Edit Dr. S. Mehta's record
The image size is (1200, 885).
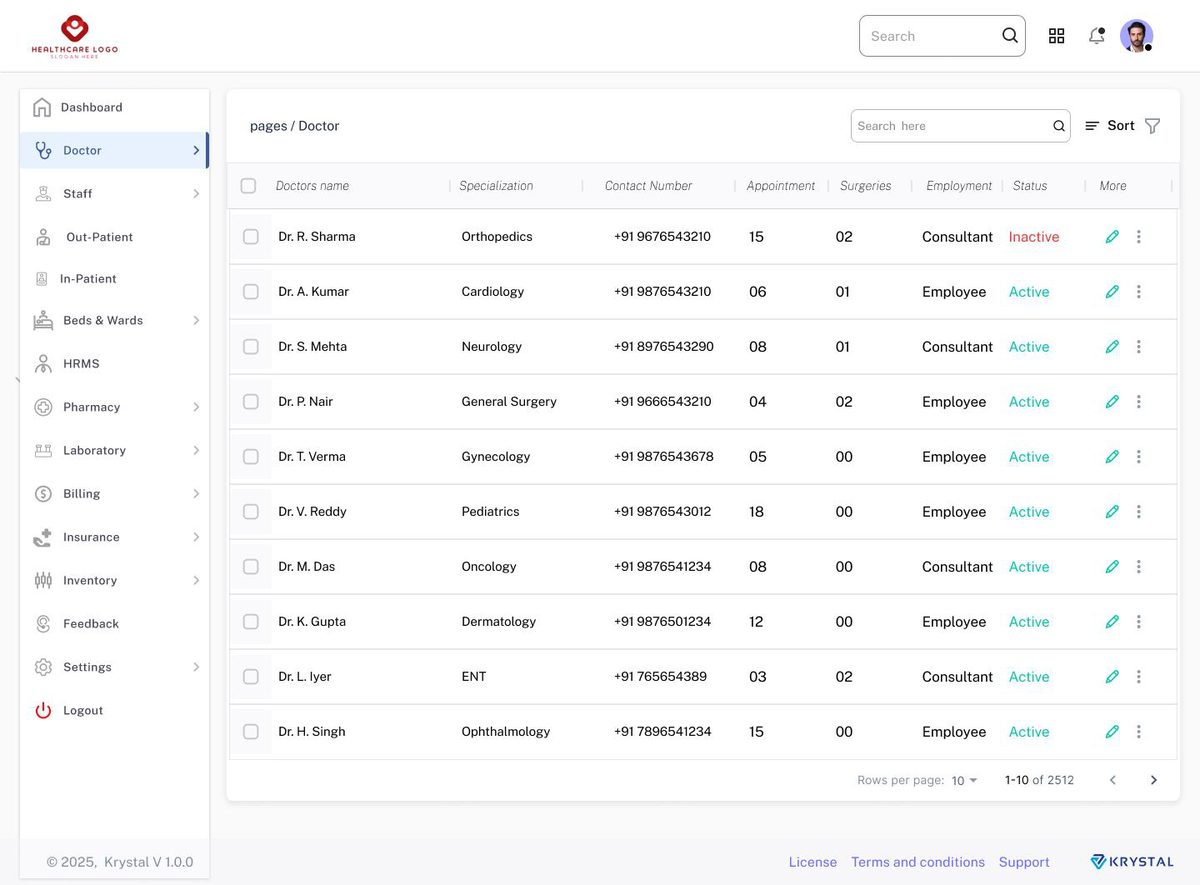1112,347
